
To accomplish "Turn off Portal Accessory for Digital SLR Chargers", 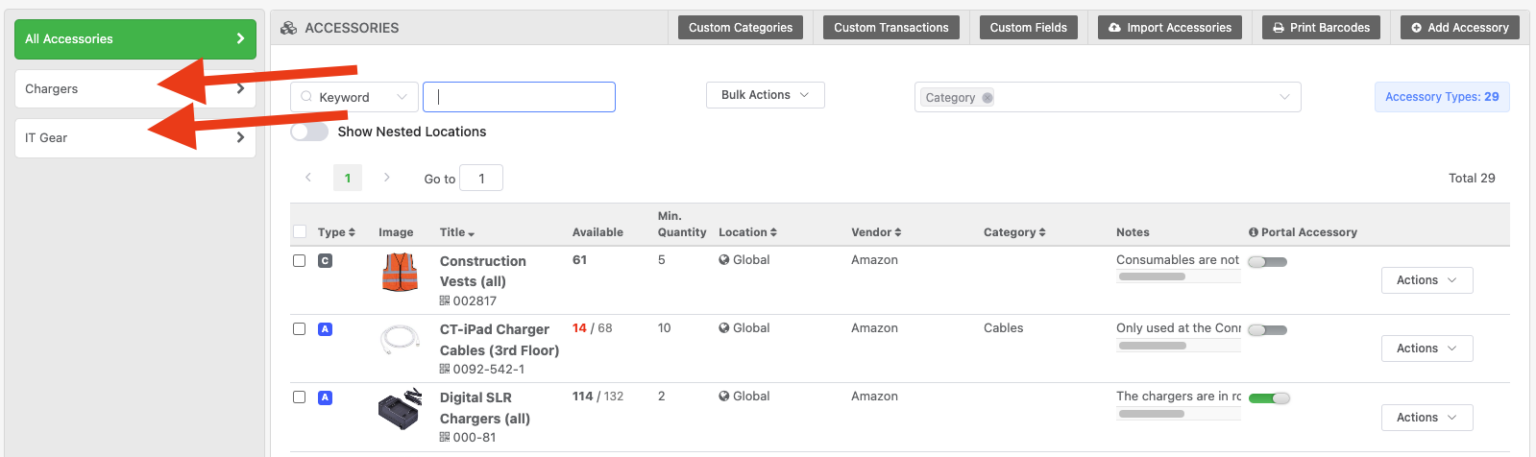I will (1268, 398).
